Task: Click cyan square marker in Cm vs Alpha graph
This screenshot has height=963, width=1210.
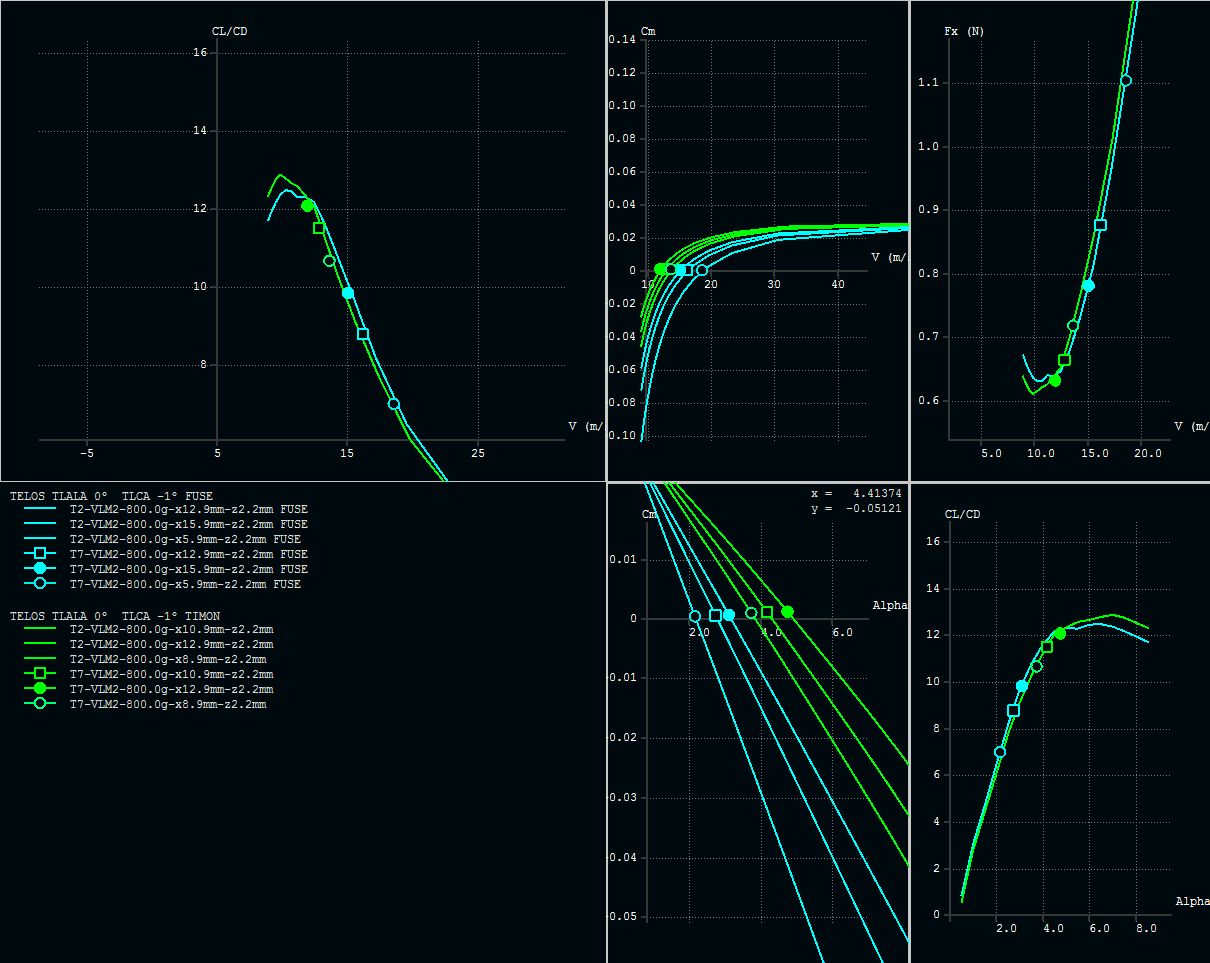Action: (x=715, y=616)
